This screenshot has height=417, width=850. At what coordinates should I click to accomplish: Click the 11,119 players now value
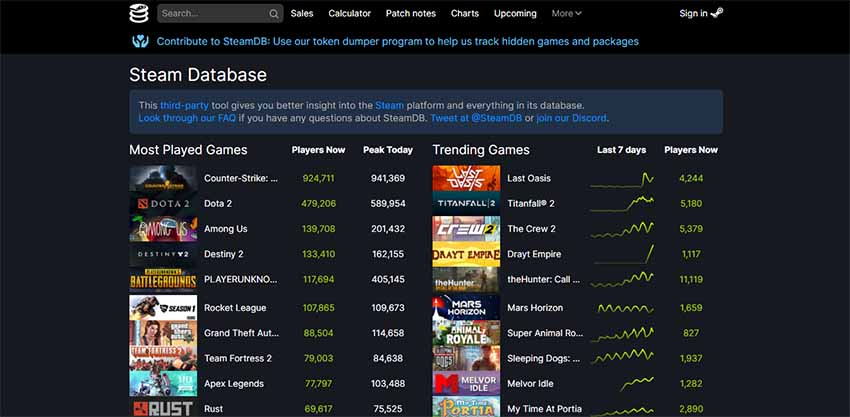pos(691,279)
